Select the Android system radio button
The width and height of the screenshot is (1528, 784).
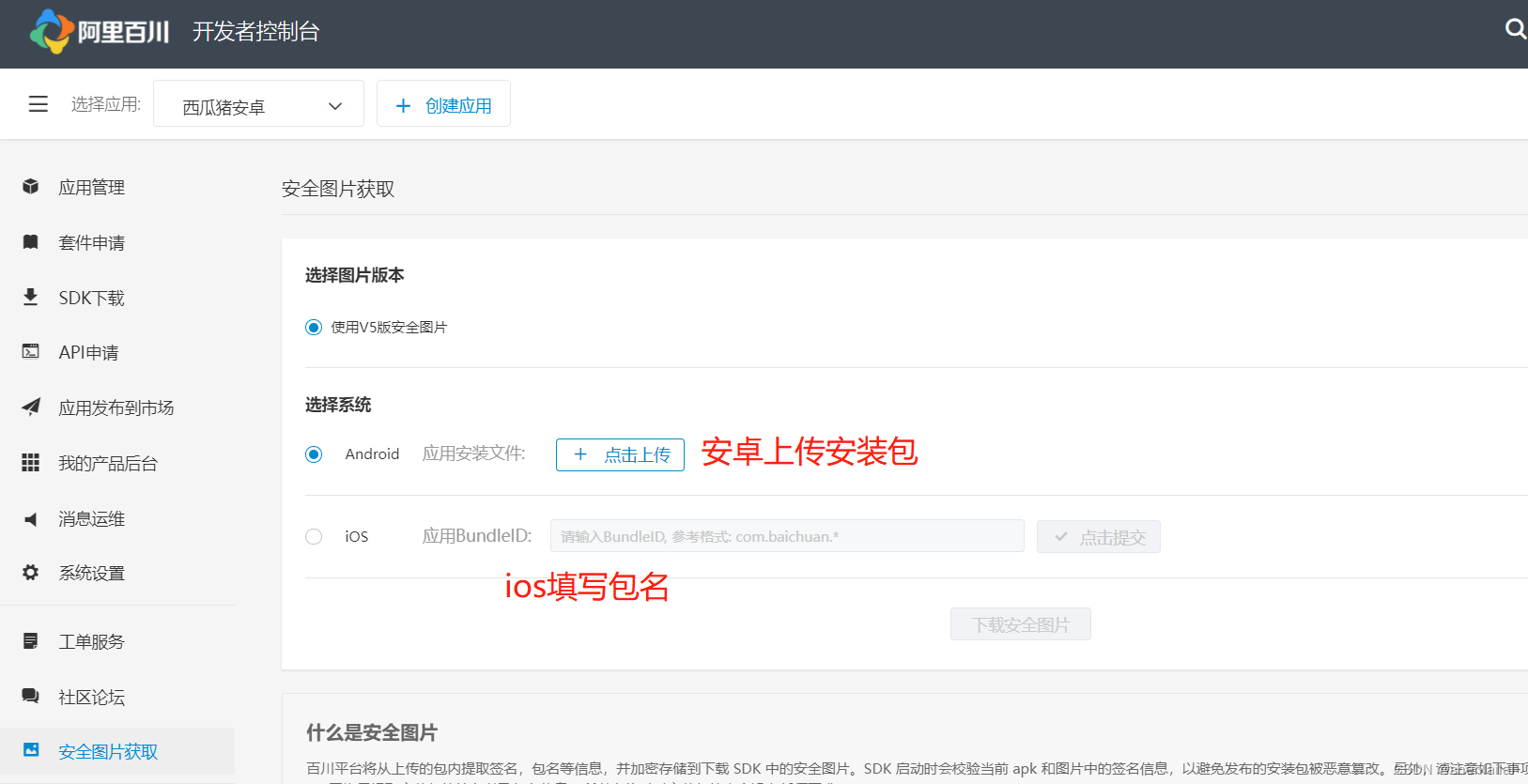click(314, 454)
